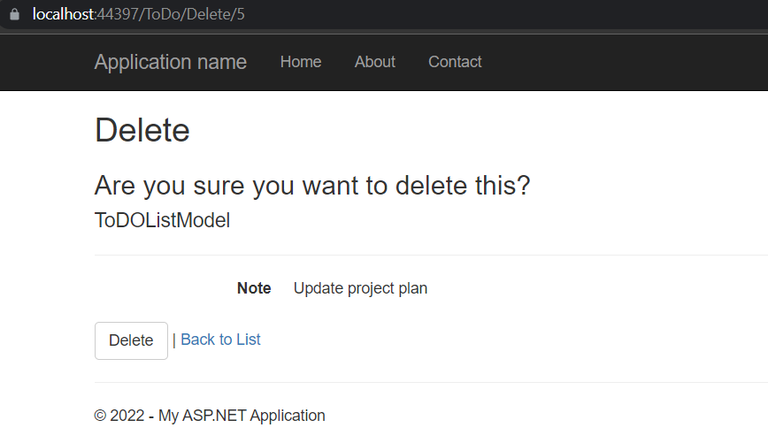The width and height of the screenshot is (768, 443).
Task: Open the Application name brand link
Action: click(170, 62)
